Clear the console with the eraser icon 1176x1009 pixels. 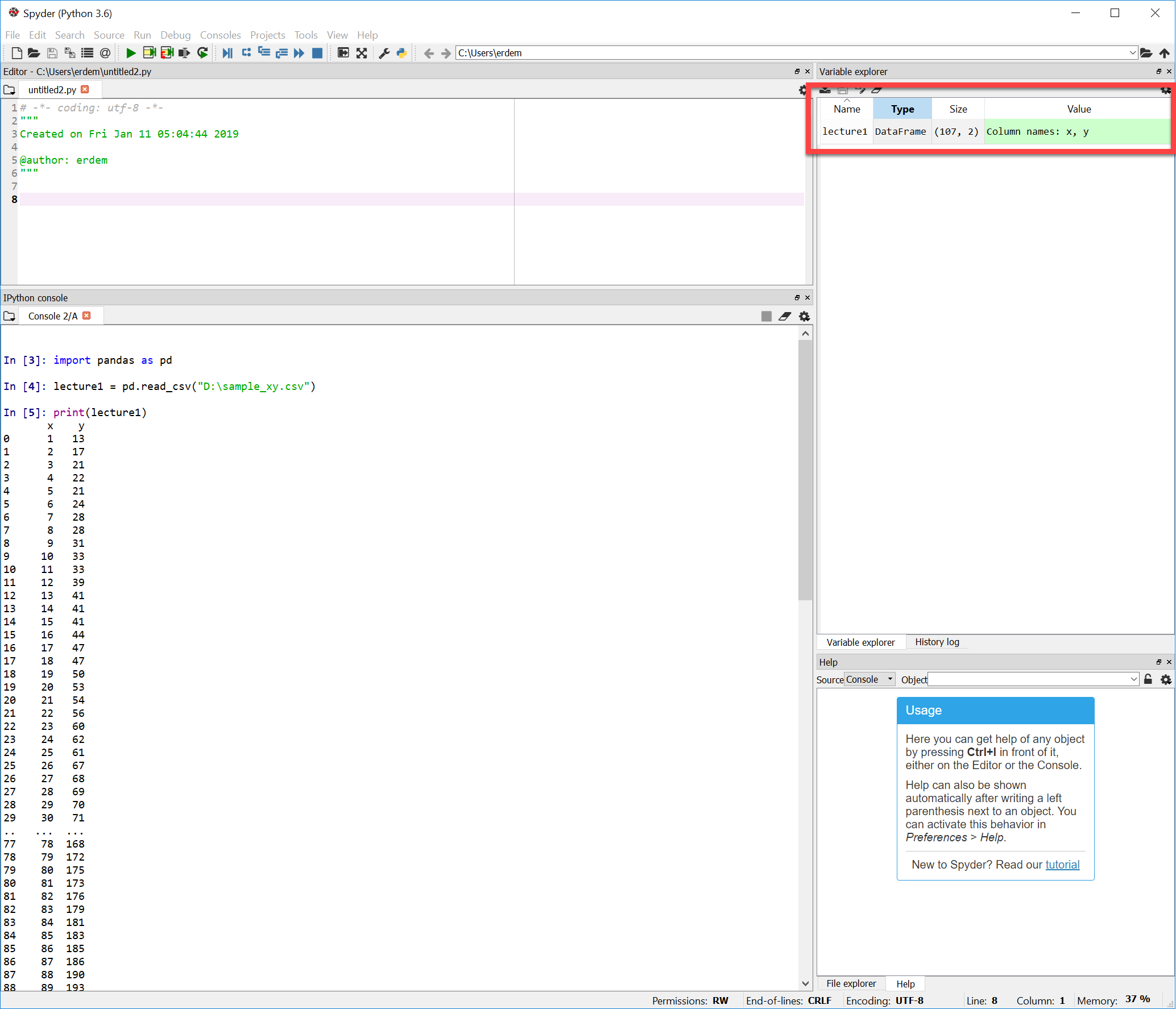coord(785,316)
